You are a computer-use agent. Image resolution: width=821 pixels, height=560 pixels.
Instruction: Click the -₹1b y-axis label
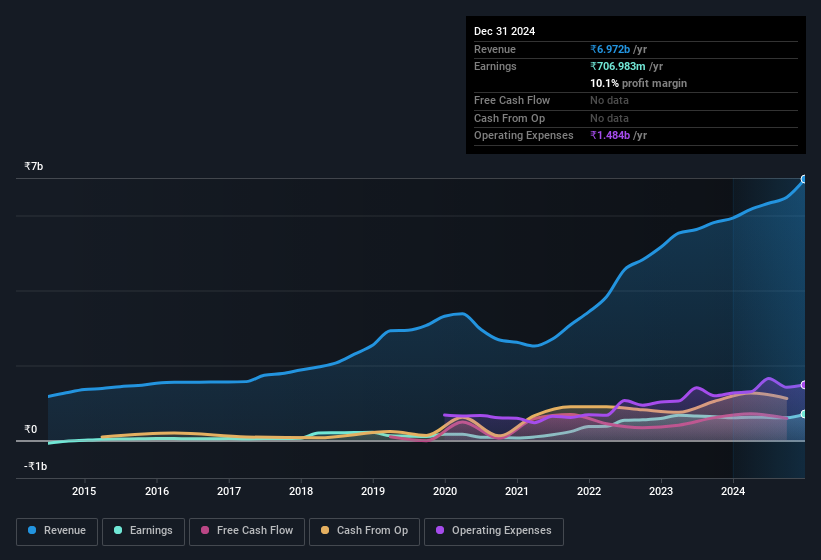tap(36, 466)
